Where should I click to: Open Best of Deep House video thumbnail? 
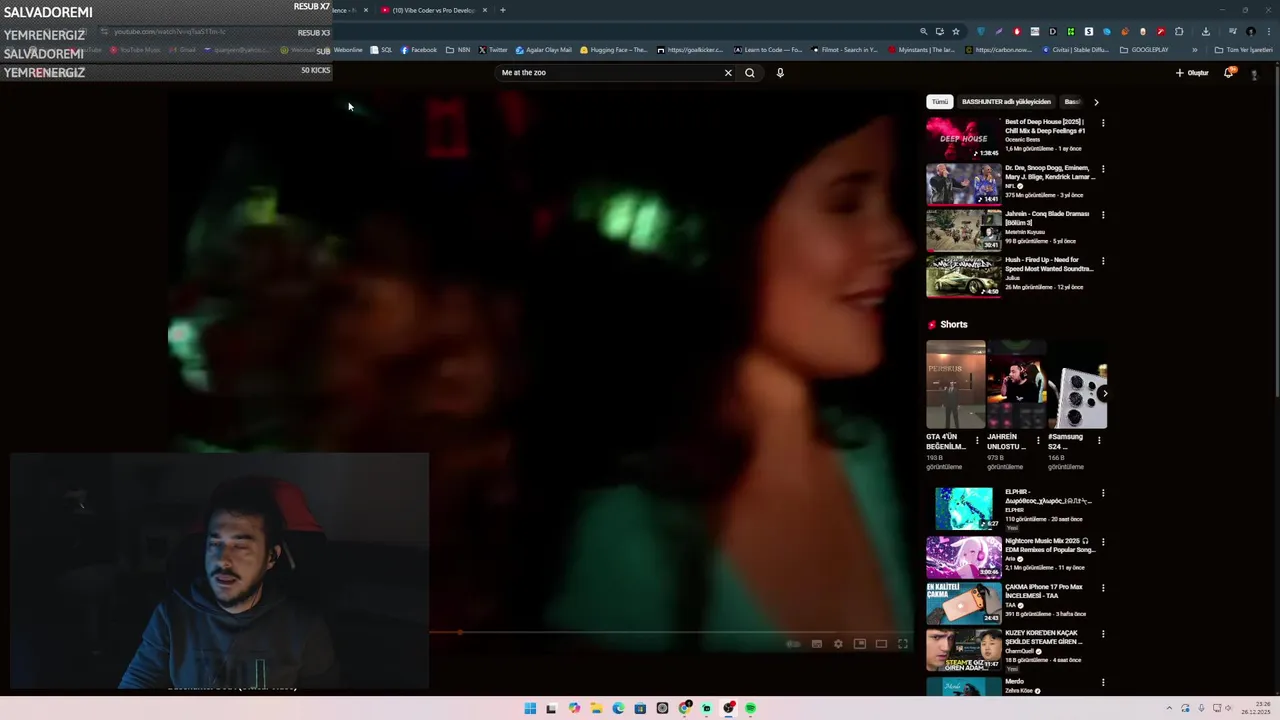pyautogui.click(x=963, y=138)
